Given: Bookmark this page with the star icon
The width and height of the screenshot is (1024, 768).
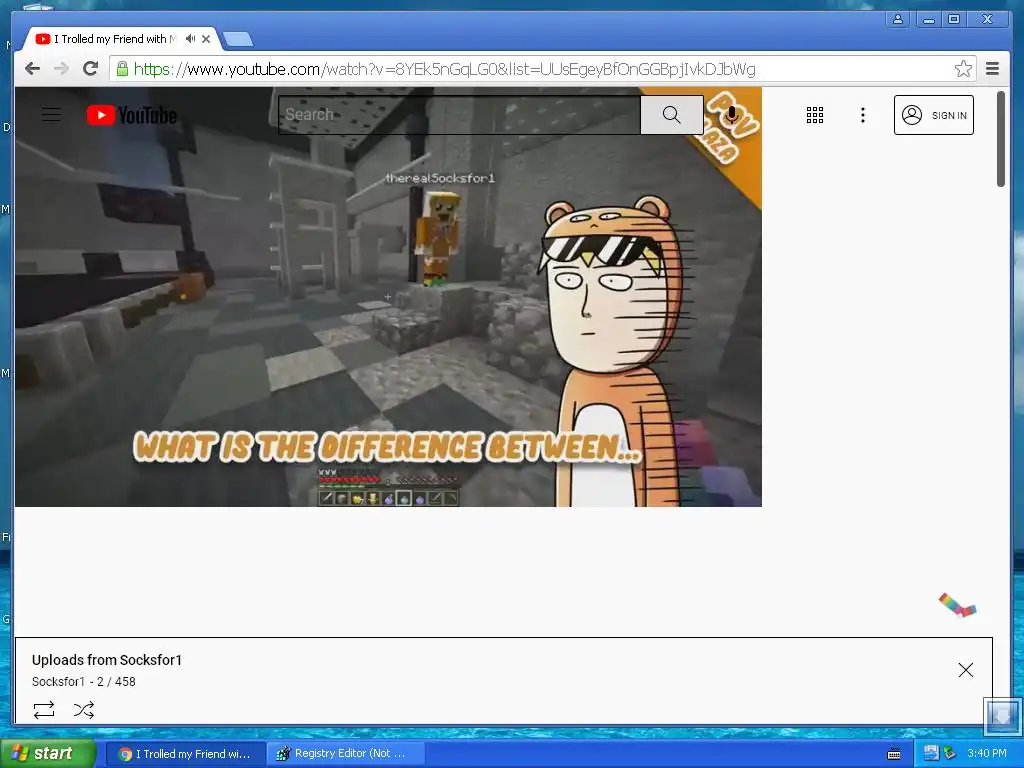Looking at the screenshot, I should click(x=963, y=69).
